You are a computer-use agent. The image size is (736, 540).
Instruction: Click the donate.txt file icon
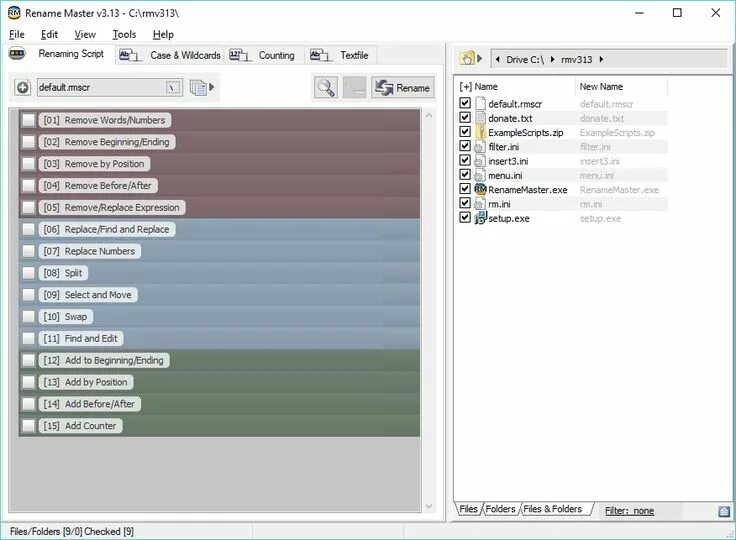click(x=480, y=118)
